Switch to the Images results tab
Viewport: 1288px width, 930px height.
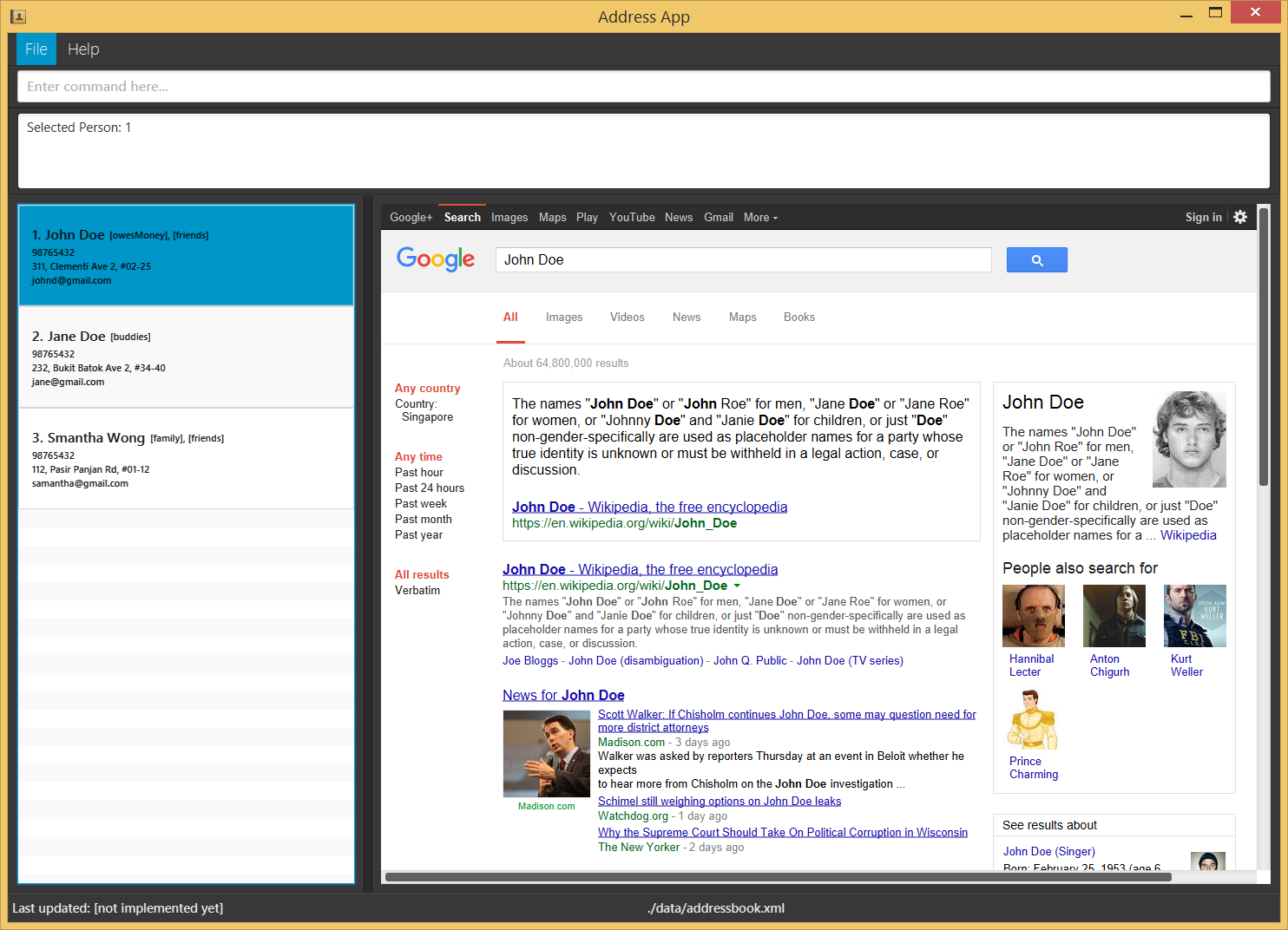[x=564, y=318]
